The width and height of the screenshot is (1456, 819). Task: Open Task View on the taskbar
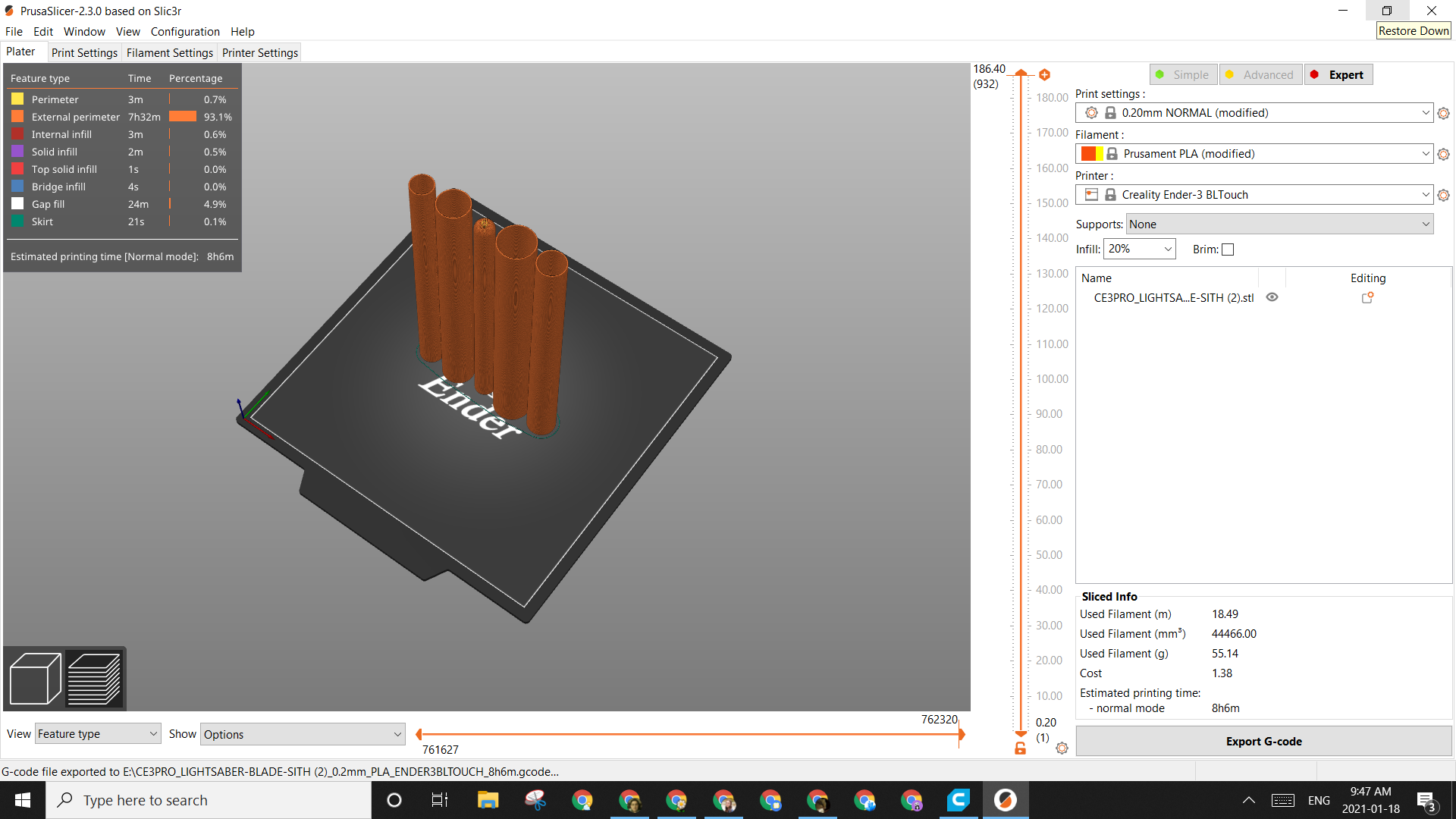(x=440, y=800)
